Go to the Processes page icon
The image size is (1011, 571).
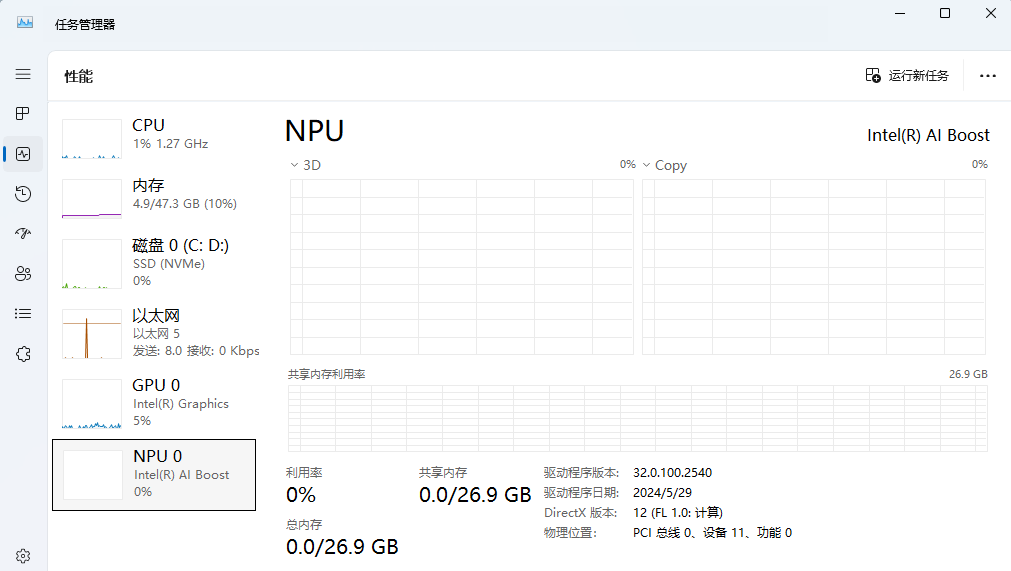[x=23, y=114]
